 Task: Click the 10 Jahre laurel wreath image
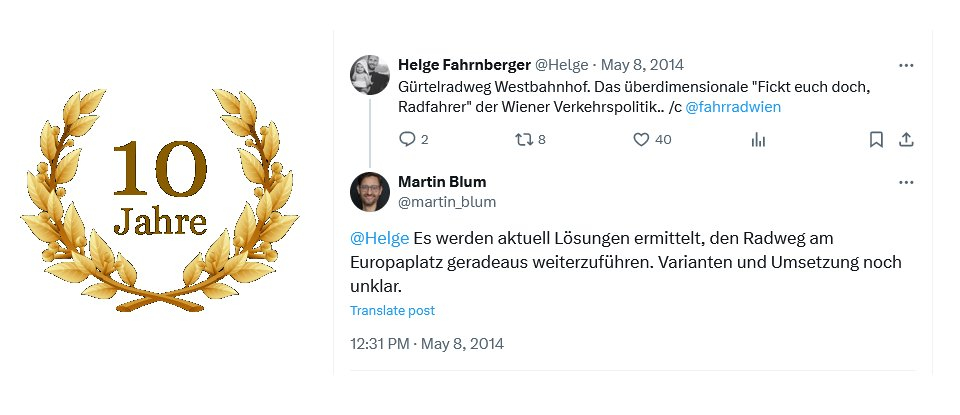click(x=160, y=195)
